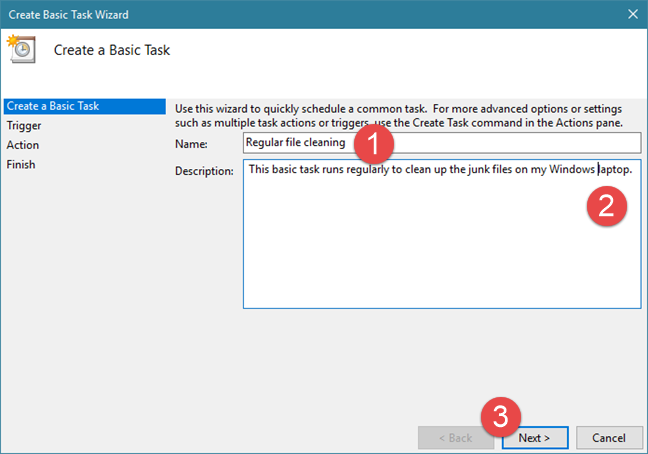
Task: Focus the Name input field
Action: click(x=300, y=143)
